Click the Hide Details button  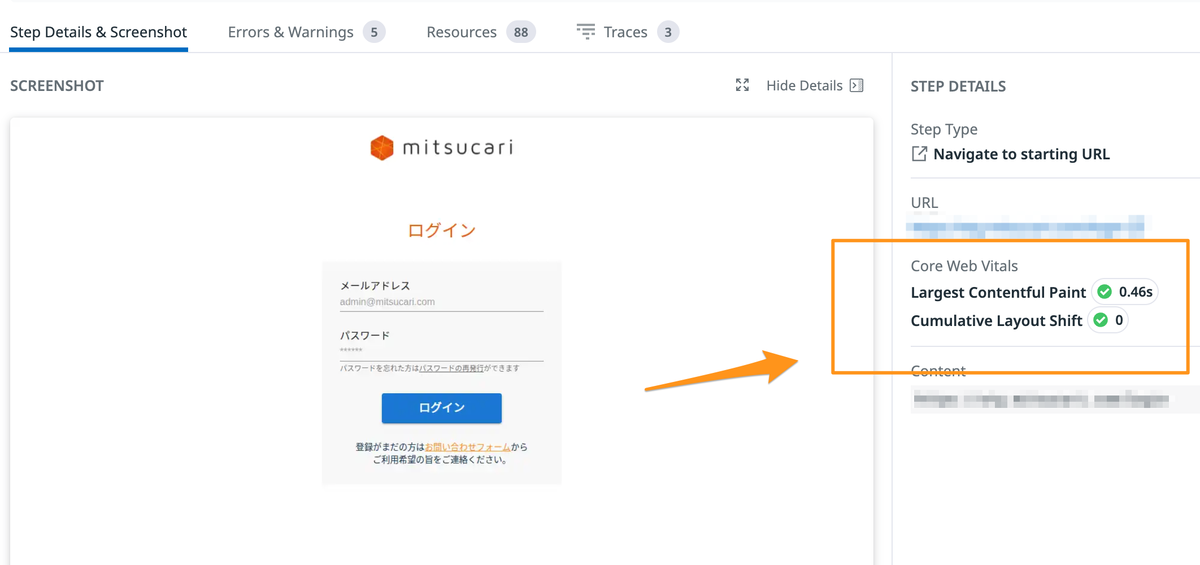[x=814, y=85]
